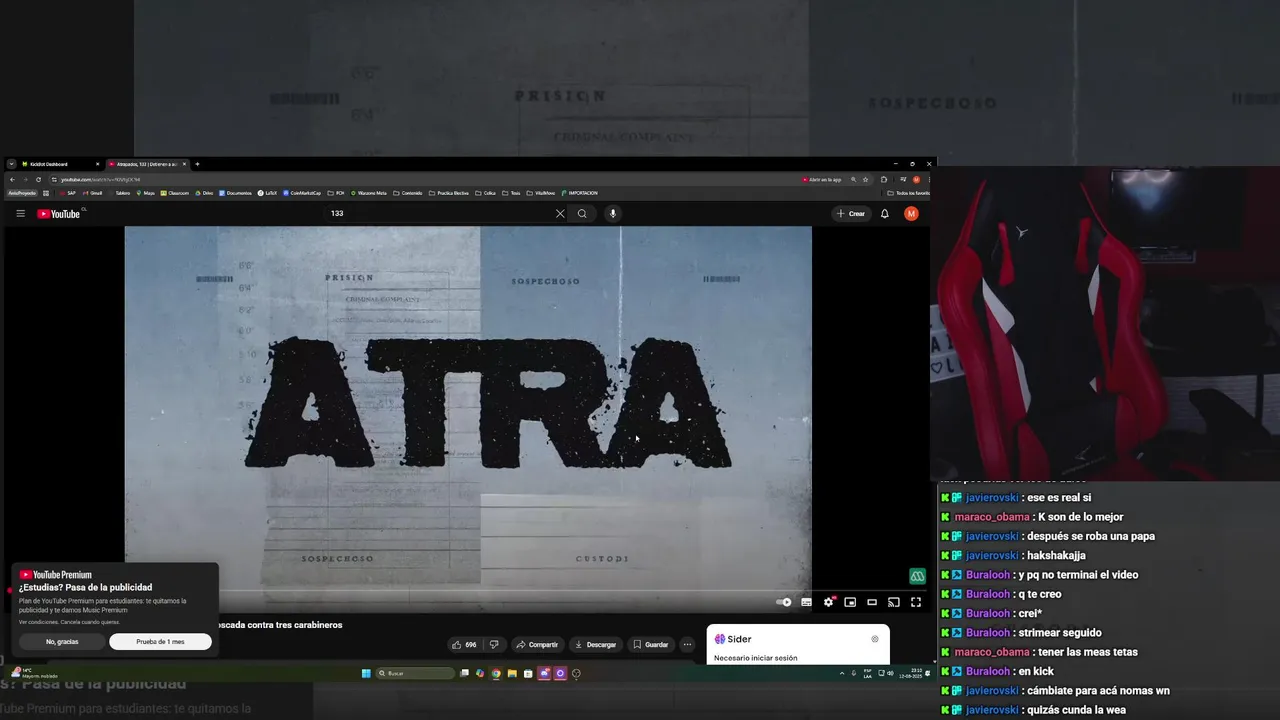Open the YouTube account avatar menu
1280x720 pixels.
[911, 213]
